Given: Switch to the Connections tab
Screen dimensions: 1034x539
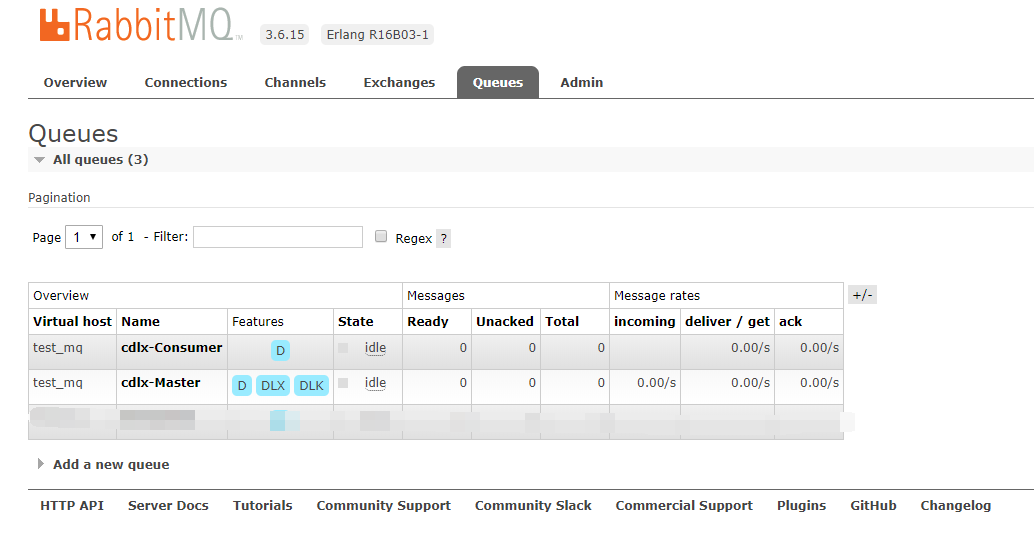Looking at the screenshot, I should tap(186, 82).
